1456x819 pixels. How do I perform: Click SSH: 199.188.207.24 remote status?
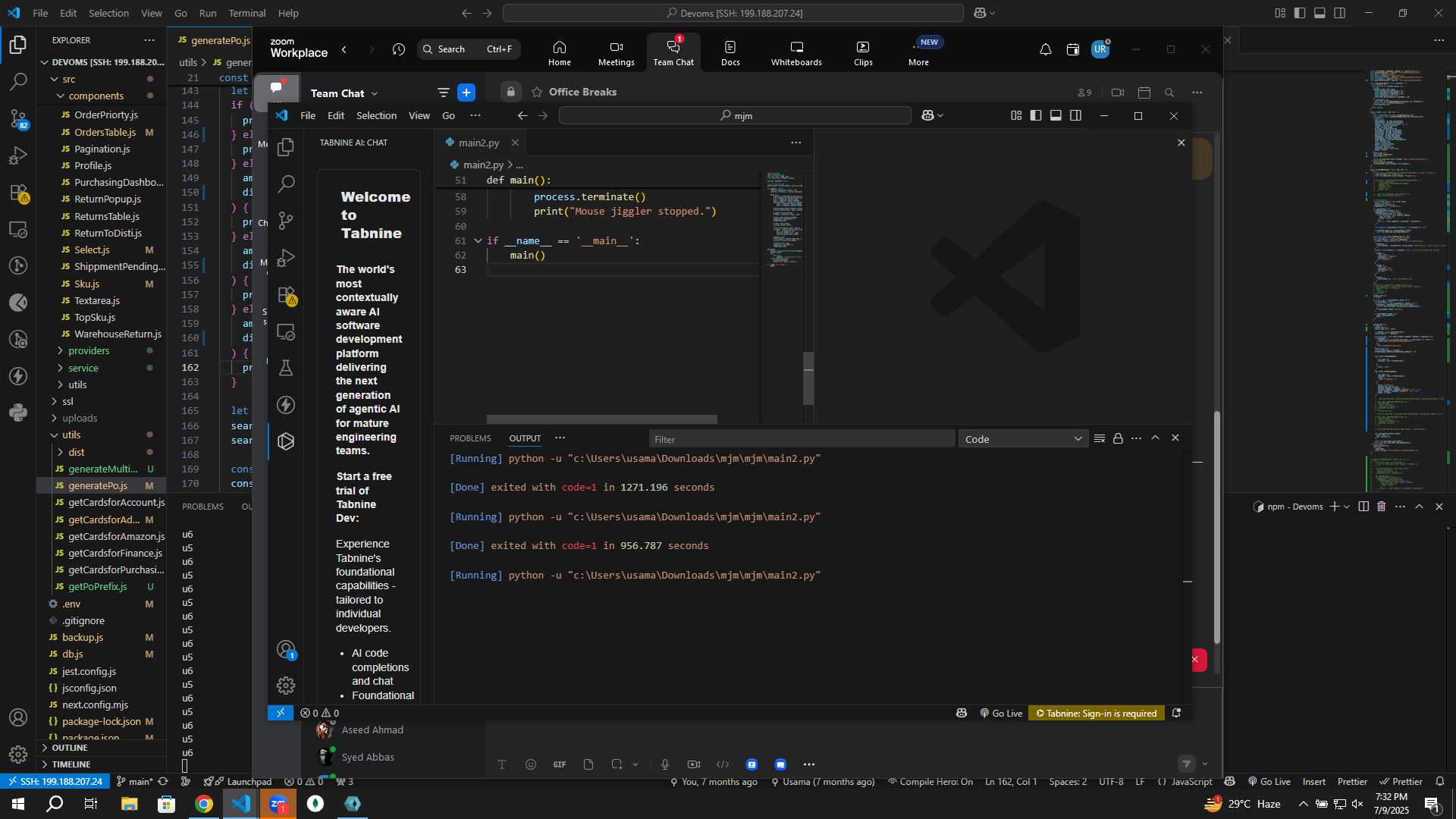(x=54, y=782)
